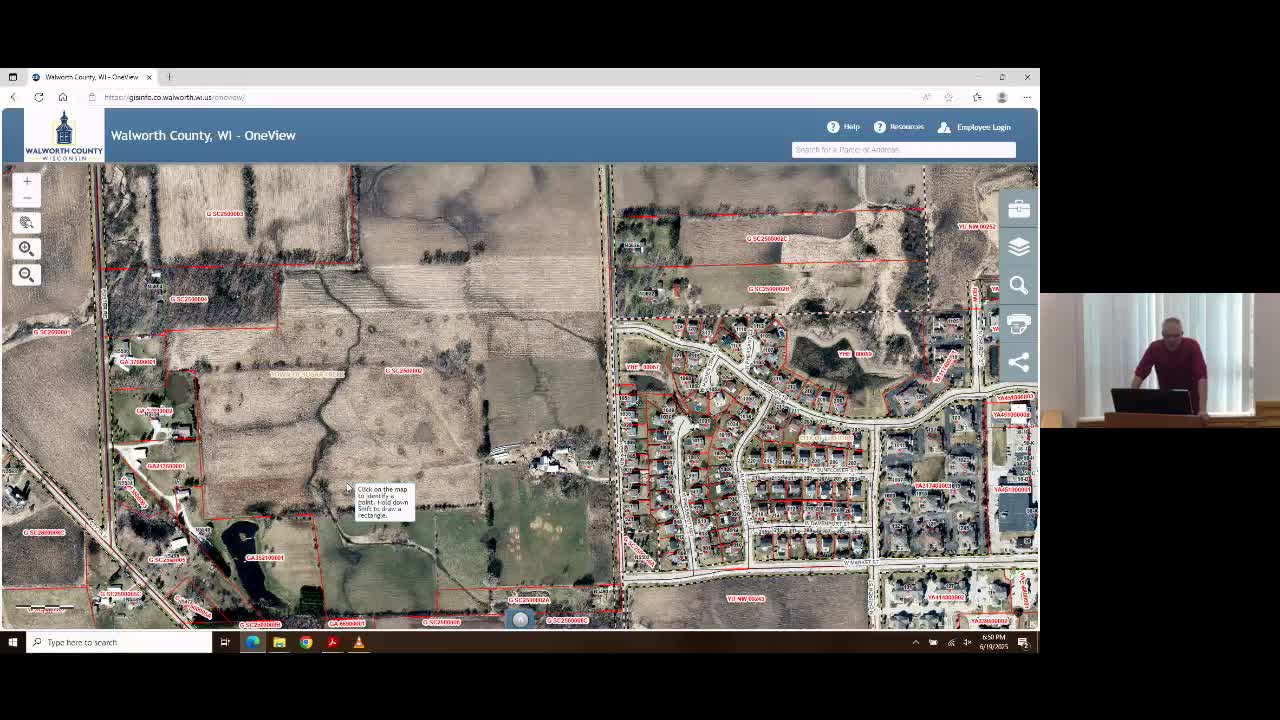
Task: Open Task View on the taskbar
Action: [225, 642]
